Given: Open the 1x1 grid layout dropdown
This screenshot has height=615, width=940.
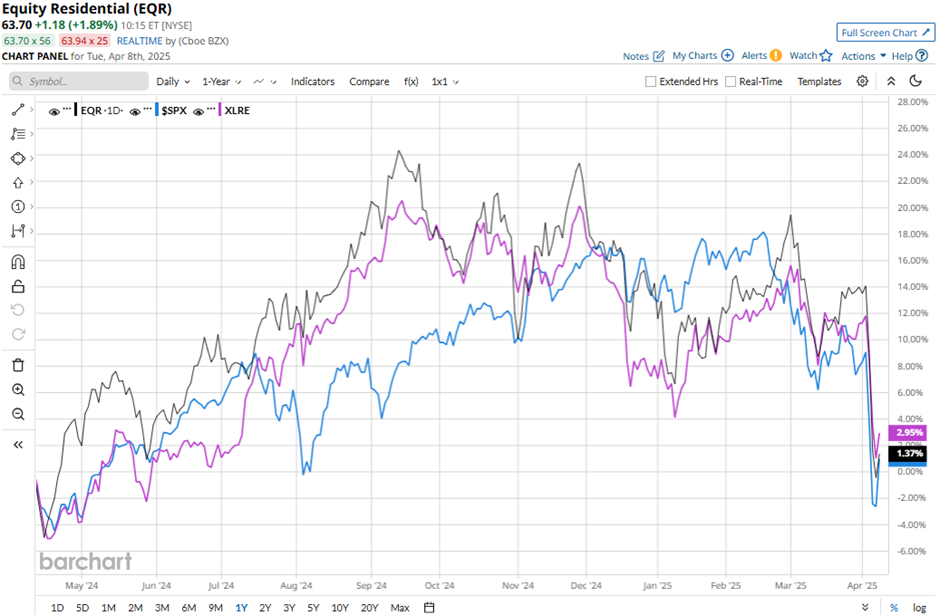Looking at the screenshot, I should [445, 82].
